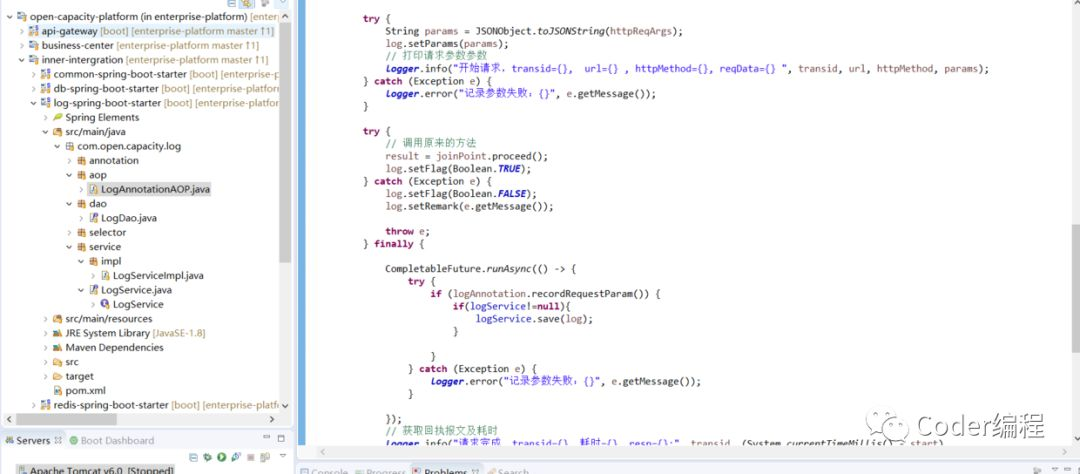Click the LogService interface icon
This screenshot has width=1080, height=474.
pos(105,305)
